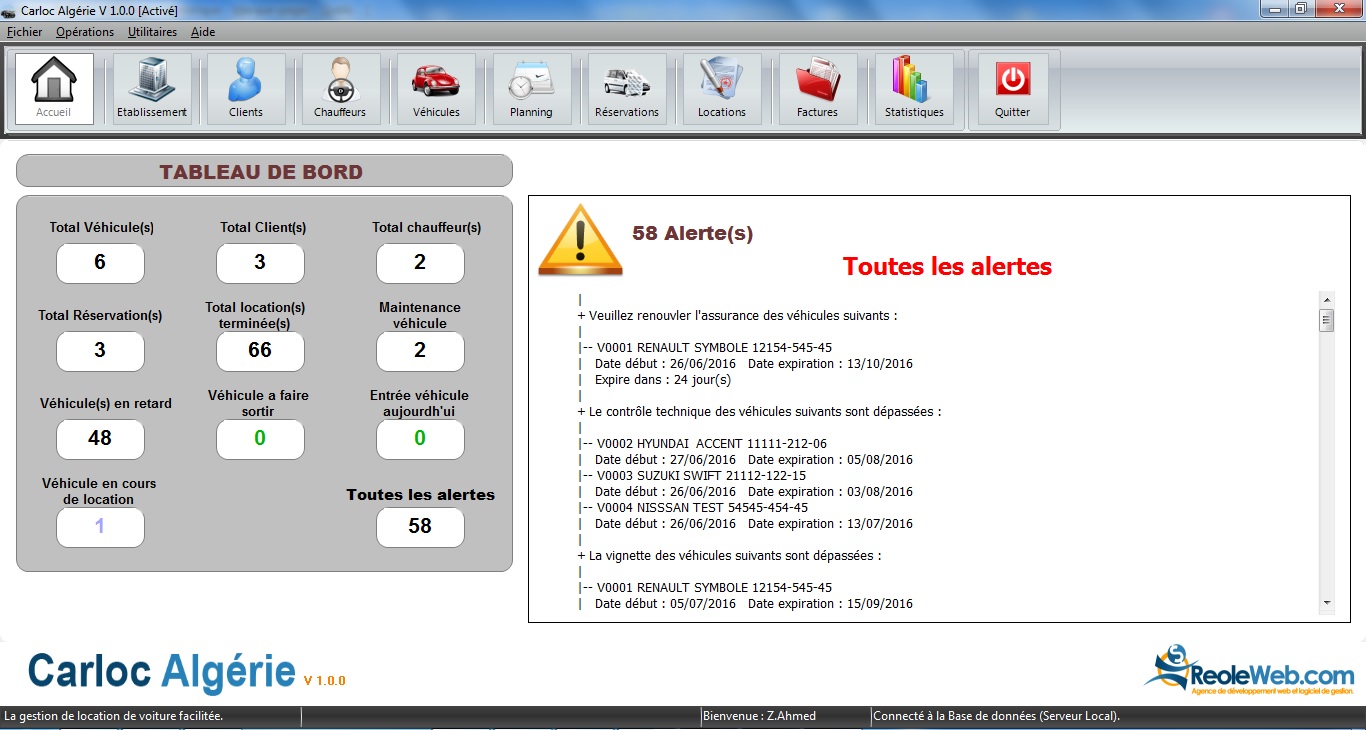Click the ReoleWeb.com logo
The image size is (1366, 730).
pos(1250,670)
